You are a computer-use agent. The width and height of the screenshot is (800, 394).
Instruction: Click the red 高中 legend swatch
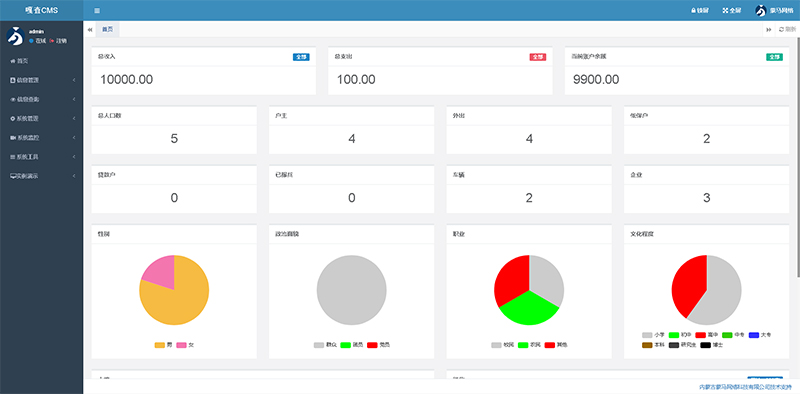pyautogui.click(x=701, y=335)
